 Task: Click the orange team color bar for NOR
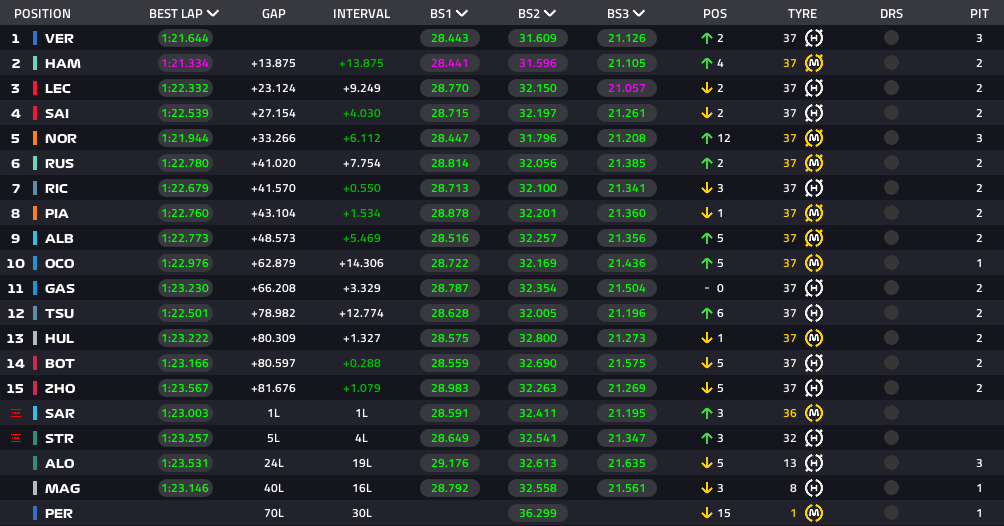click(x=35, y=138)
